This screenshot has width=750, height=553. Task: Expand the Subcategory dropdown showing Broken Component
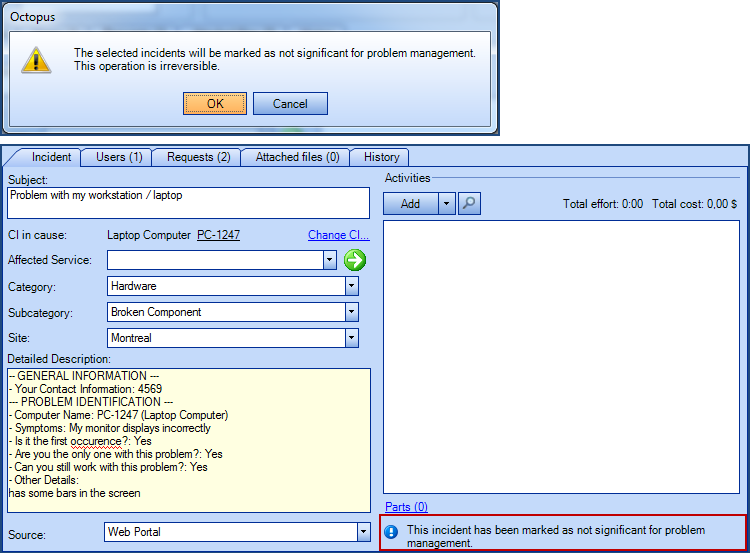click(351, 312)
